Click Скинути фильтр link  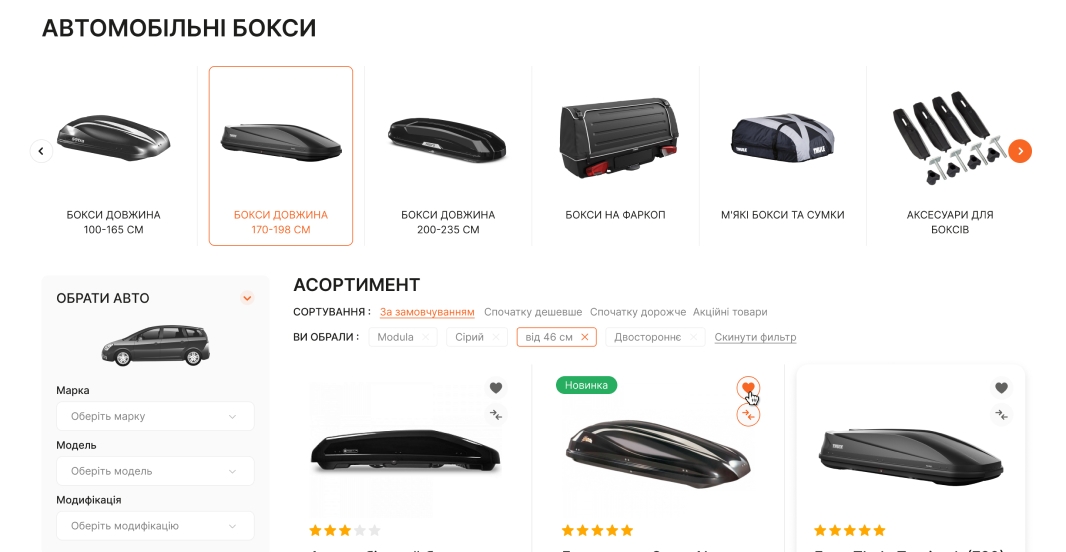pos(755,337)
